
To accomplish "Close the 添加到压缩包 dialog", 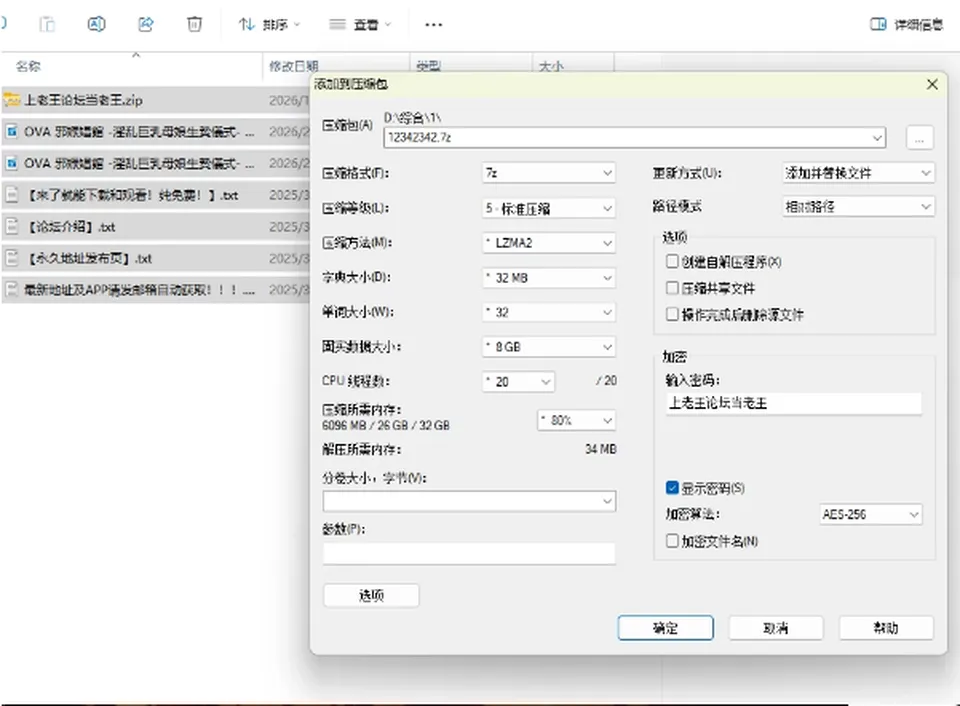I will [932, 84].
